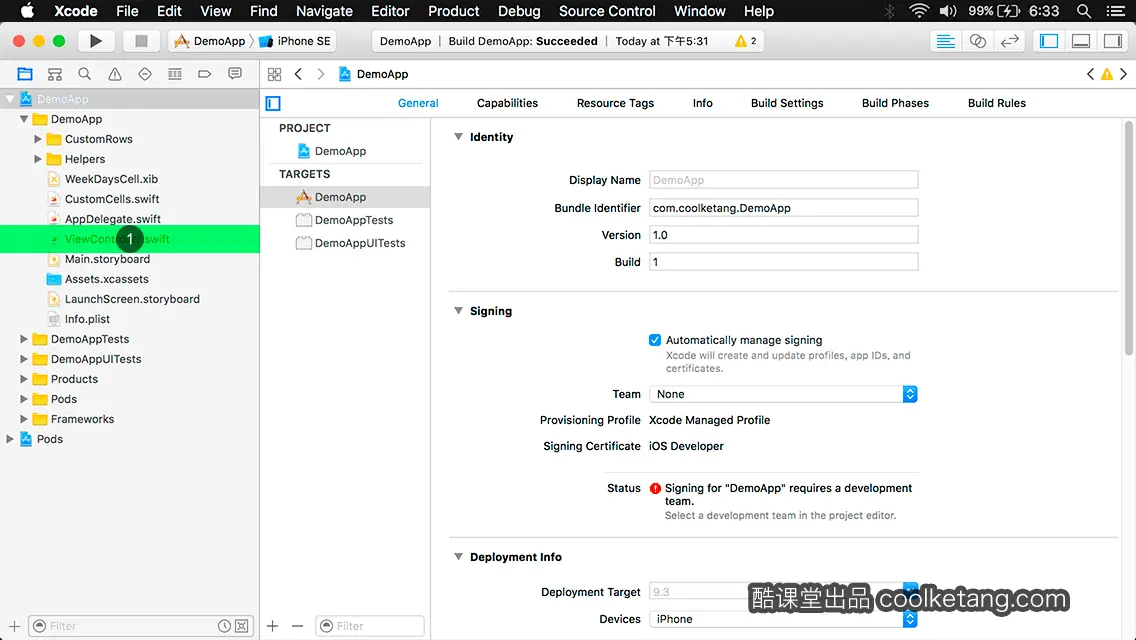
Task: Run the app with Play button
Action: (x=95, y=41)
